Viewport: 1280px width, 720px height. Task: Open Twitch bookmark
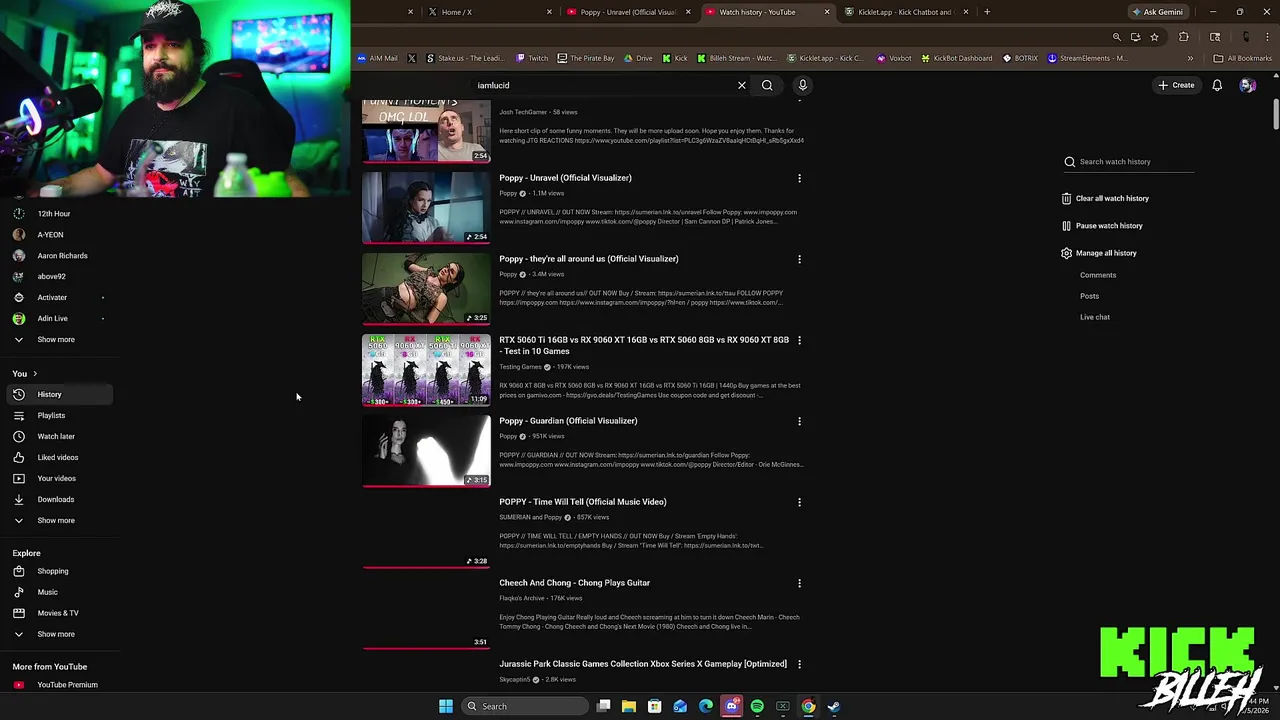pyautogui.click(x=532, y=58)
